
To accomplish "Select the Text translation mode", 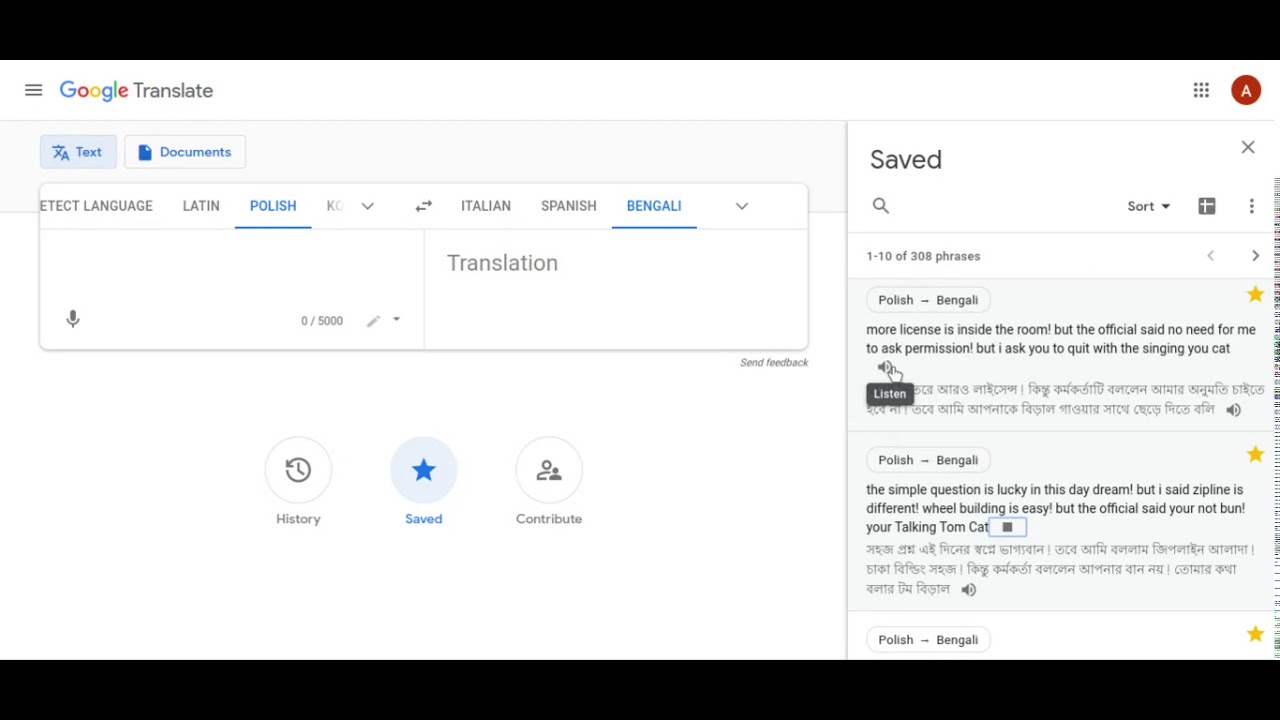I will pyautogui.click(x=78, y=152).
